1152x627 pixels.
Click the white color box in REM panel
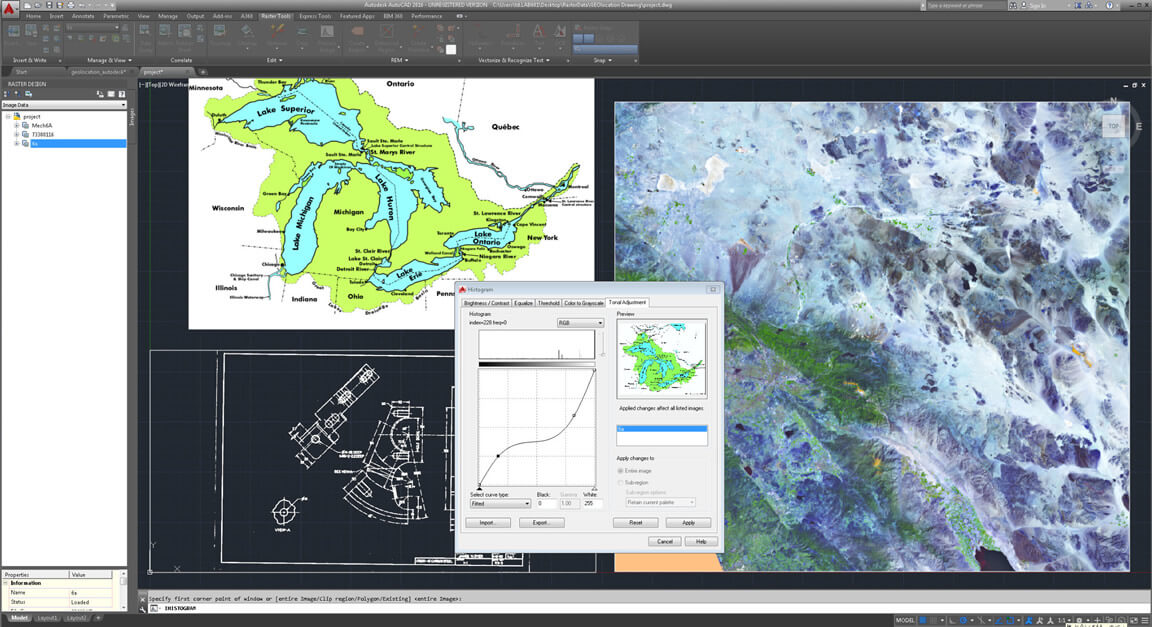[451, 49]
